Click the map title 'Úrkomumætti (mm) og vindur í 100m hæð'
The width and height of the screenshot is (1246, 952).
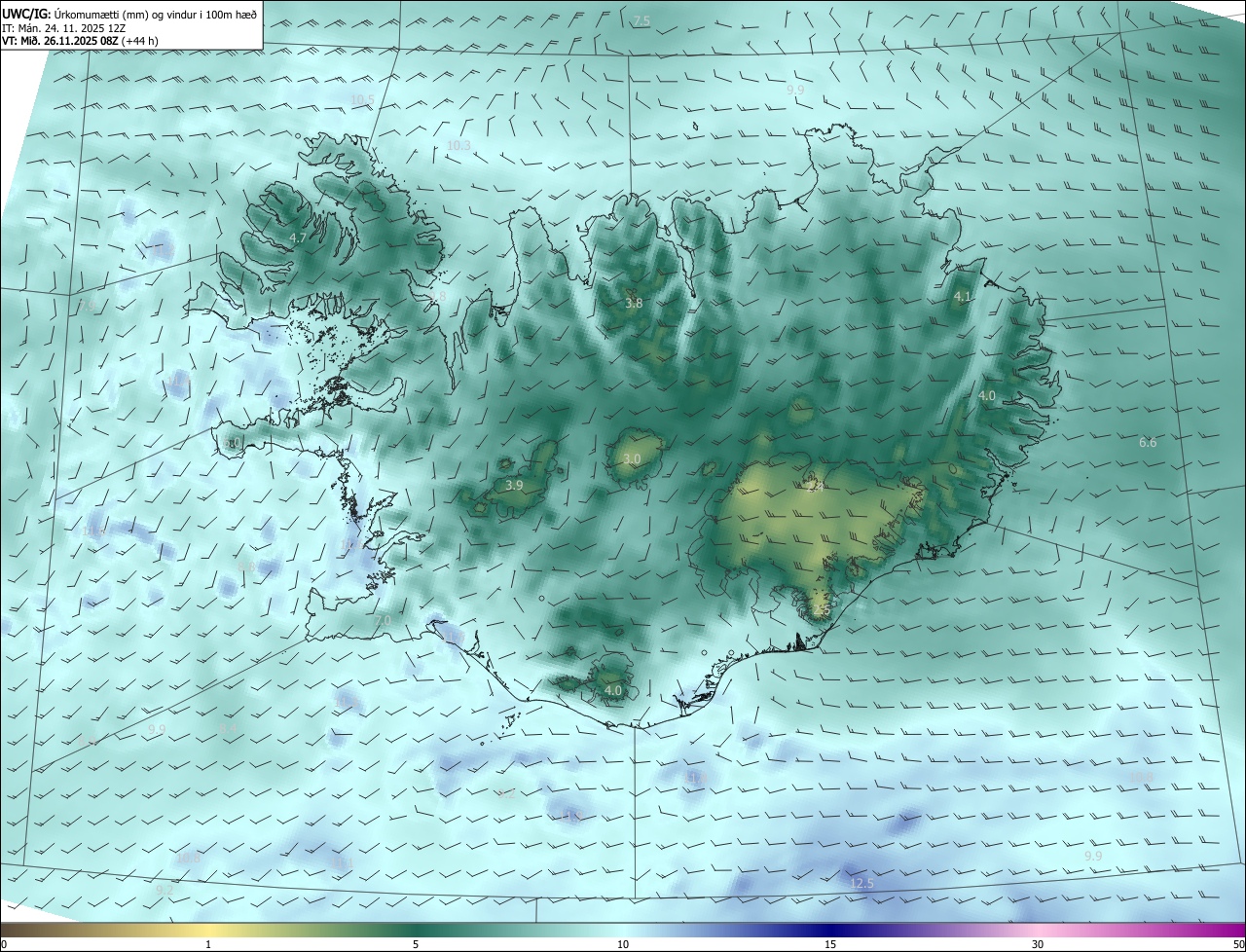156,14
